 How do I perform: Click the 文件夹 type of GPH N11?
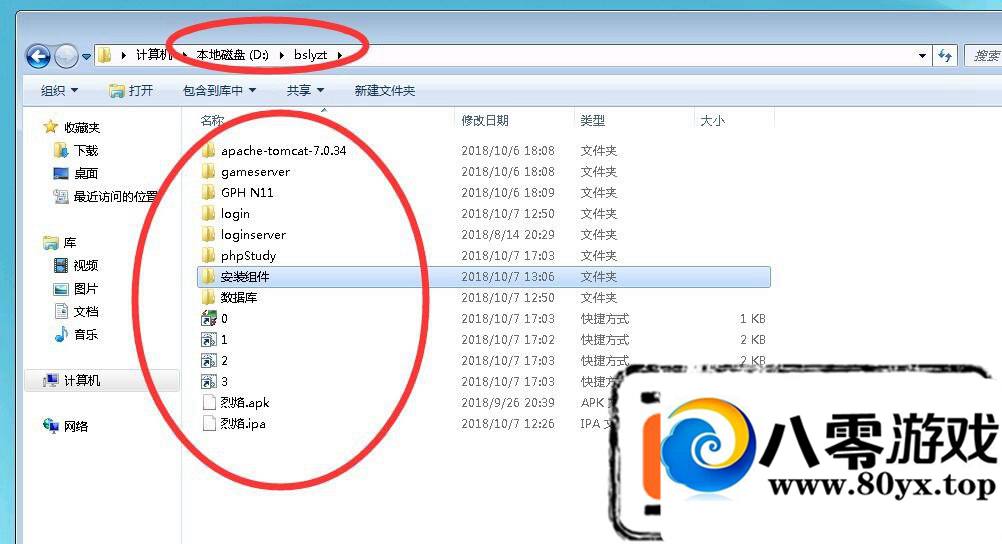tap(598, 192)
